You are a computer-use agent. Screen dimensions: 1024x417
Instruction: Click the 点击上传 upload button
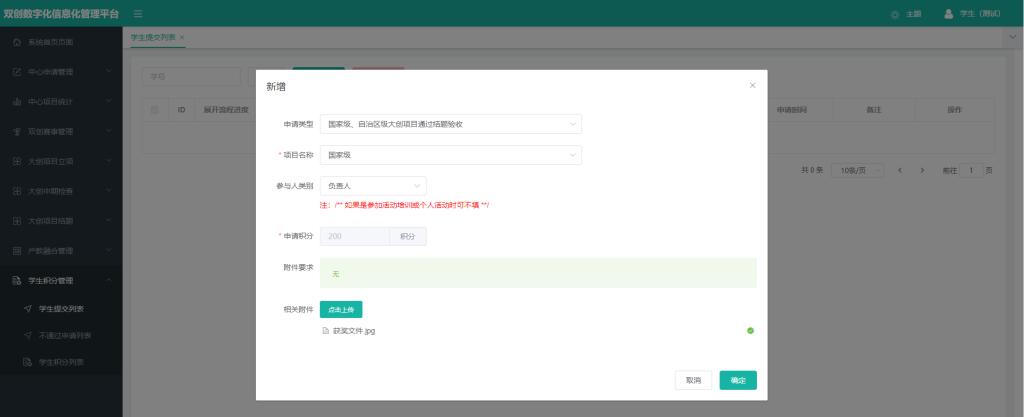tap(342, 309)
